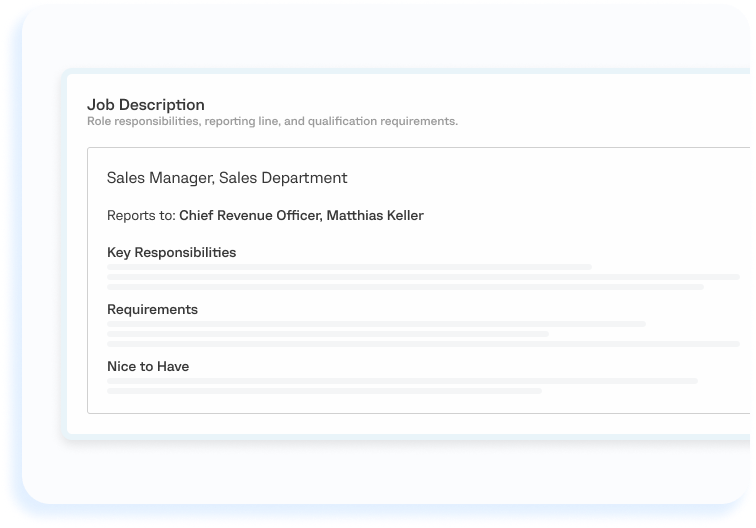Screen dimensions: 756x528
Task: Click the subtitle about role responsibilities and requirements
Action: [x=272, y=121]
